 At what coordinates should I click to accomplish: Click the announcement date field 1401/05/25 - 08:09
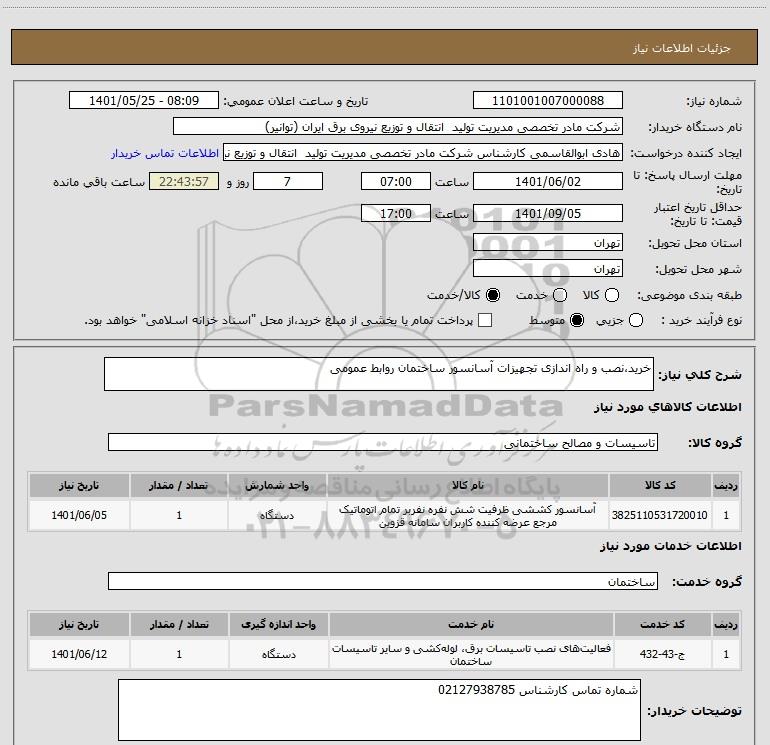(144, 100)
